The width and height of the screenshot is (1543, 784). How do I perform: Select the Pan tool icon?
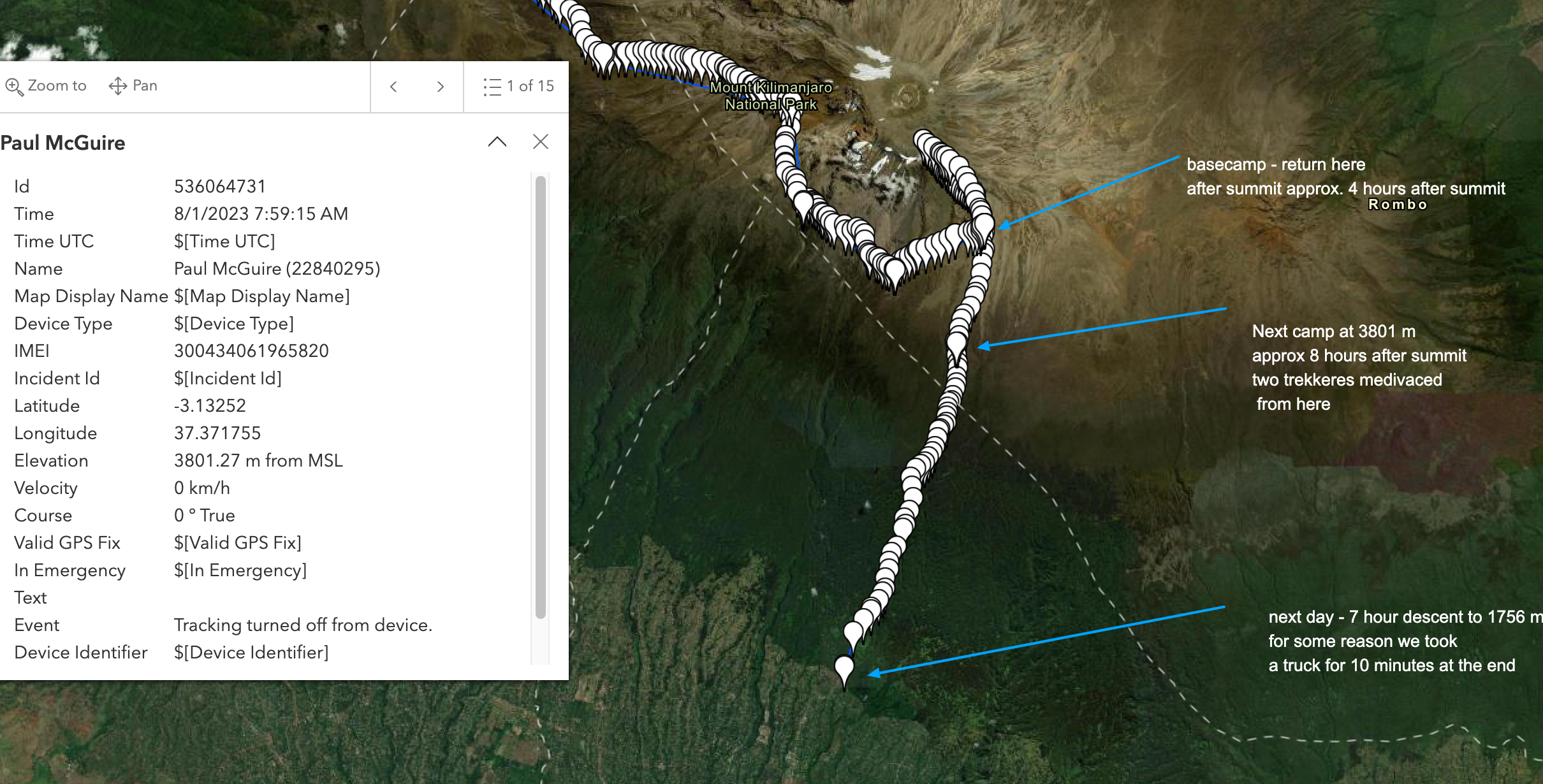[118, 86]
